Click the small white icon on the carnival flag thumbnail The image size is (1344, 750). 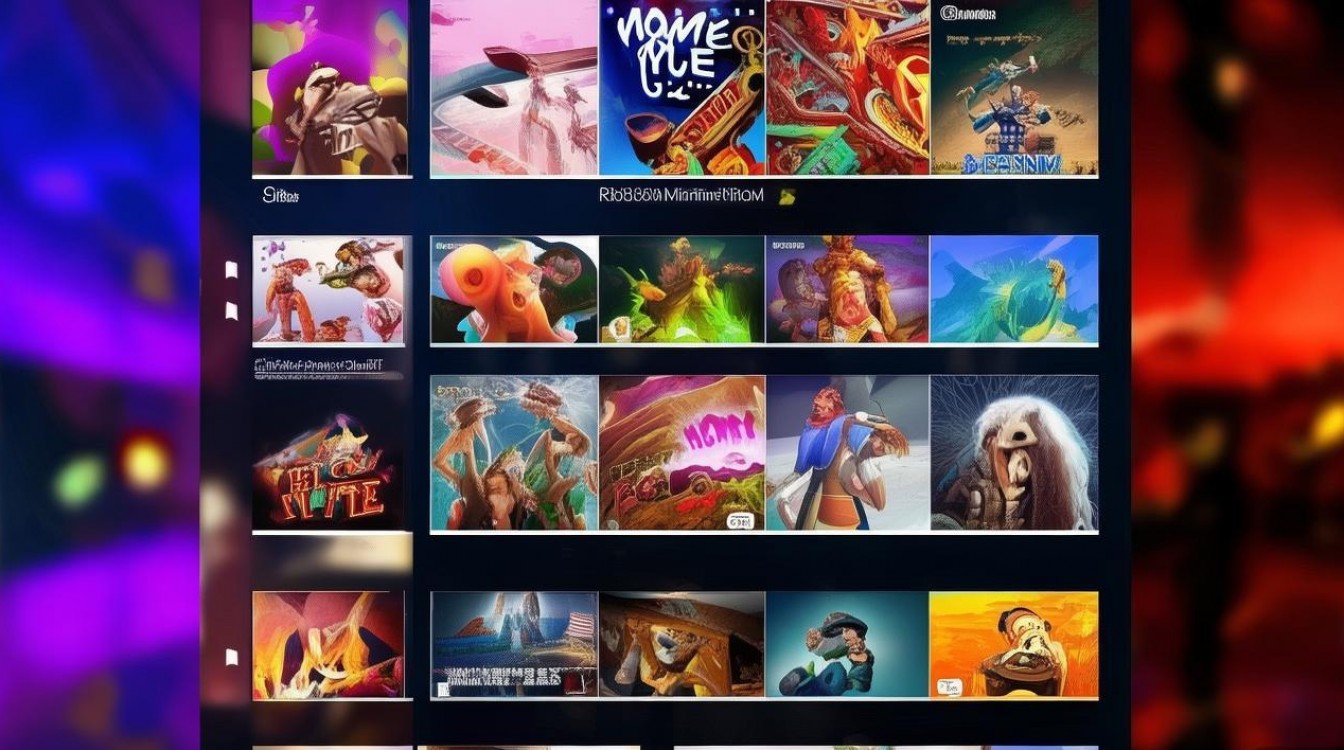pos(442,689)
